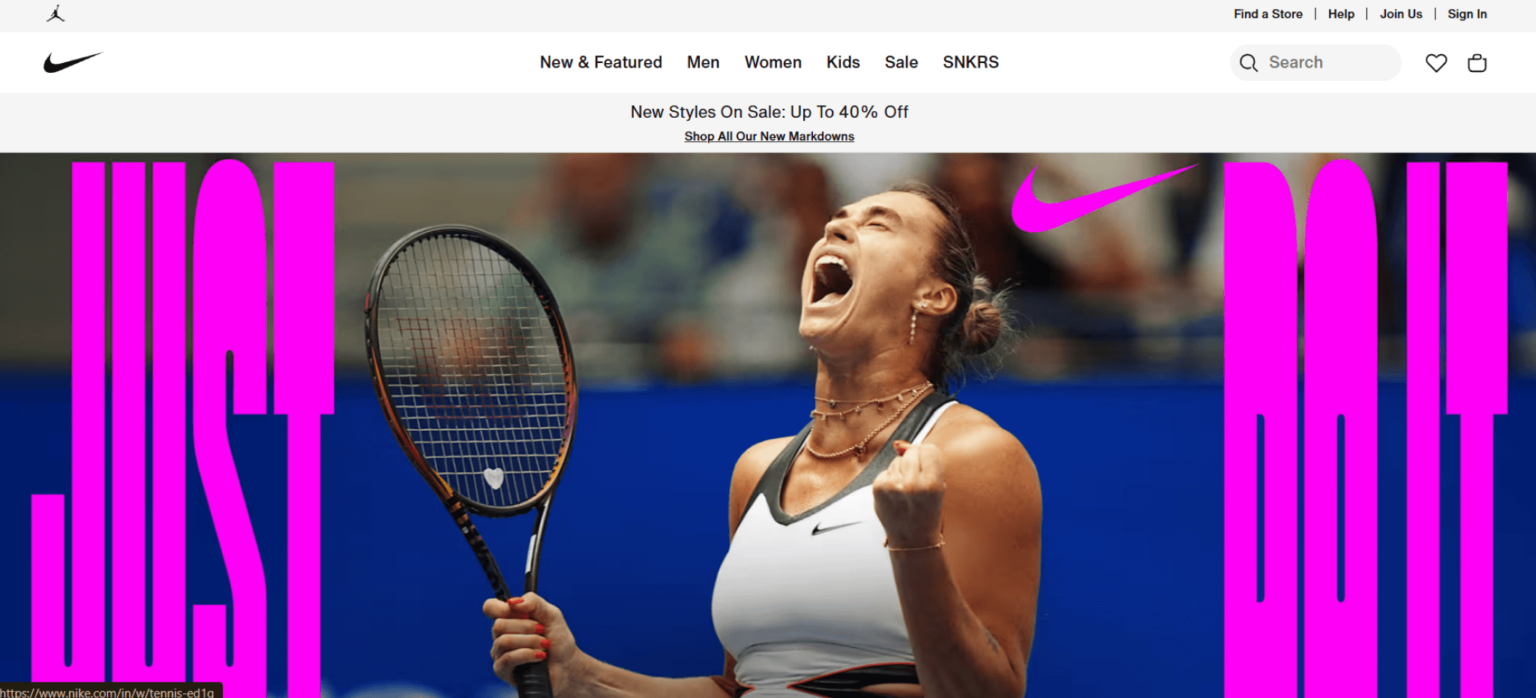Go to the SNKRS menu item
The image size is (1536, 698).
(971, 62)
